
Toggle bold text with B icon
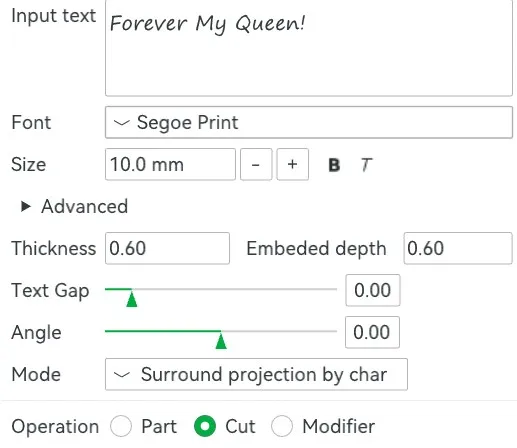(x=334, y=165)
